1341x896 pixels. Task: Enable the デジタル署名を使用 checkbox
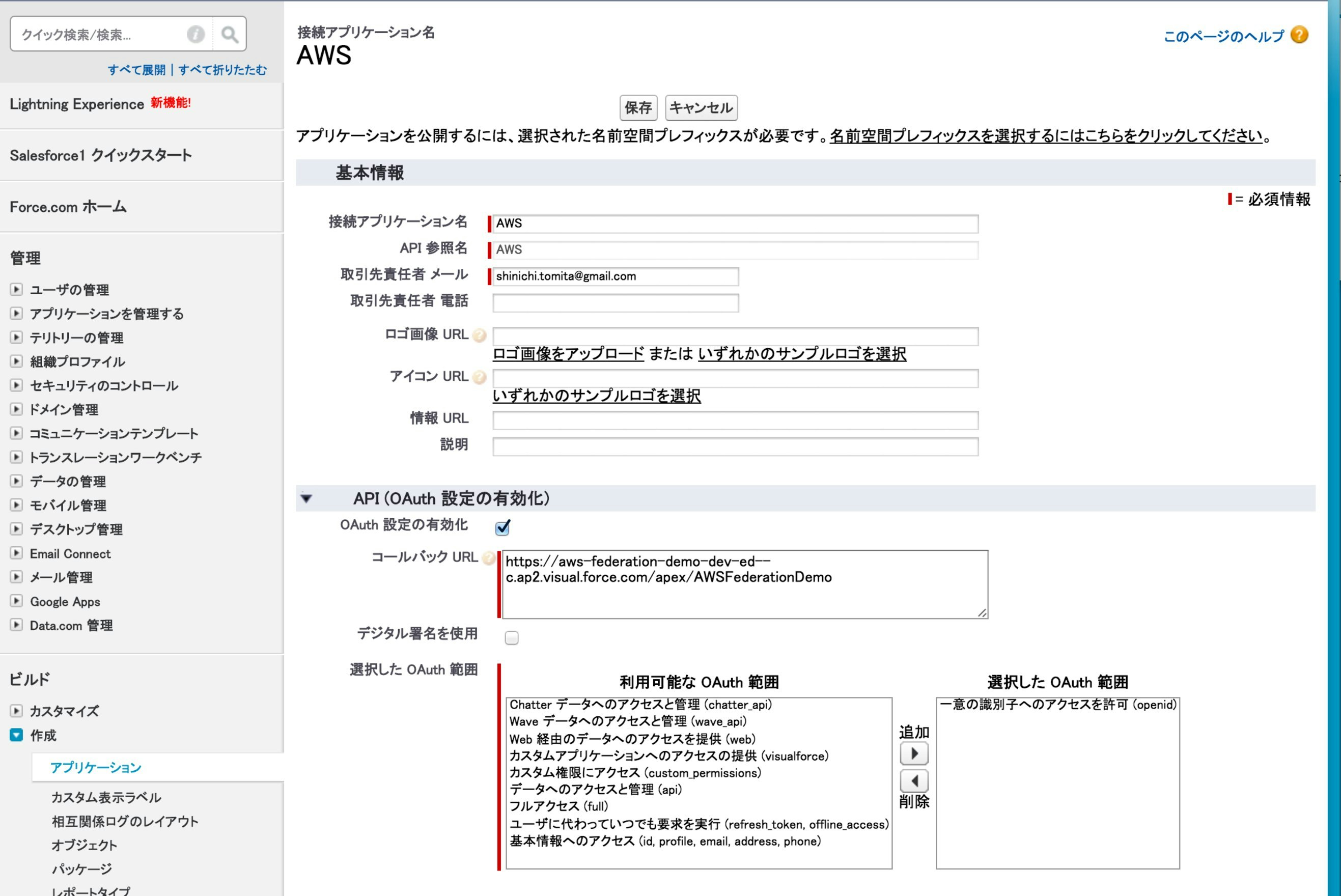click(512, 638)
